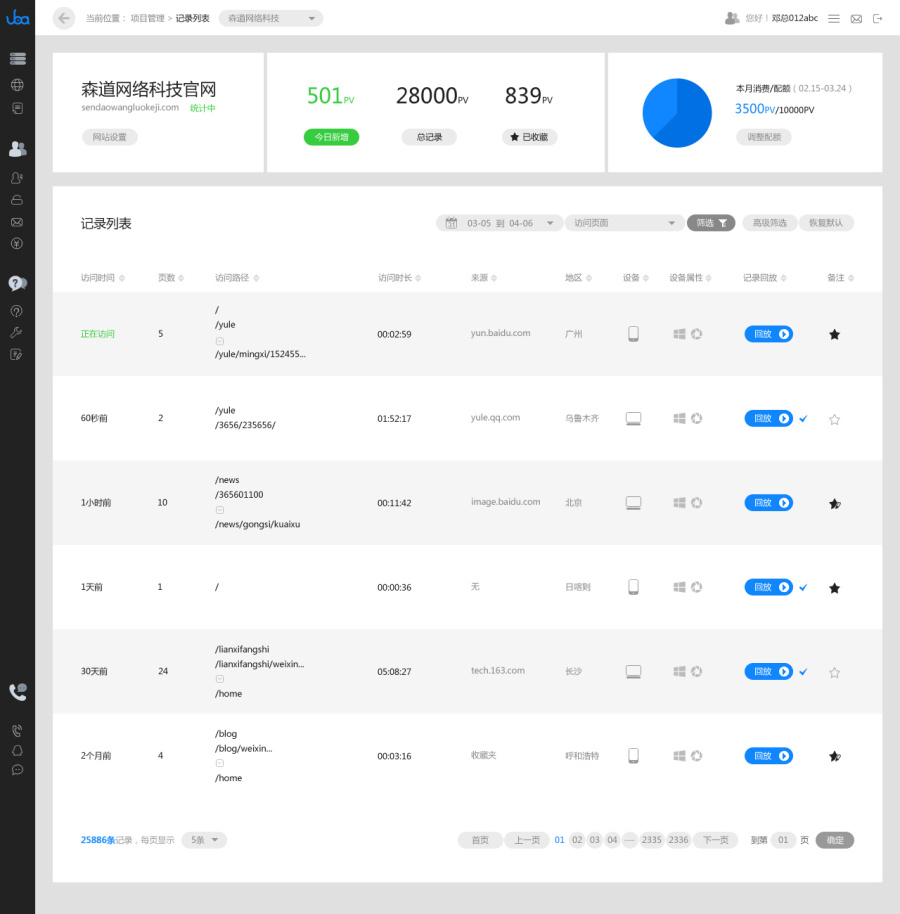Expand the 03-05 到 04-06 date range dropdown
The image size is (900, 914).
coord(500,223)
